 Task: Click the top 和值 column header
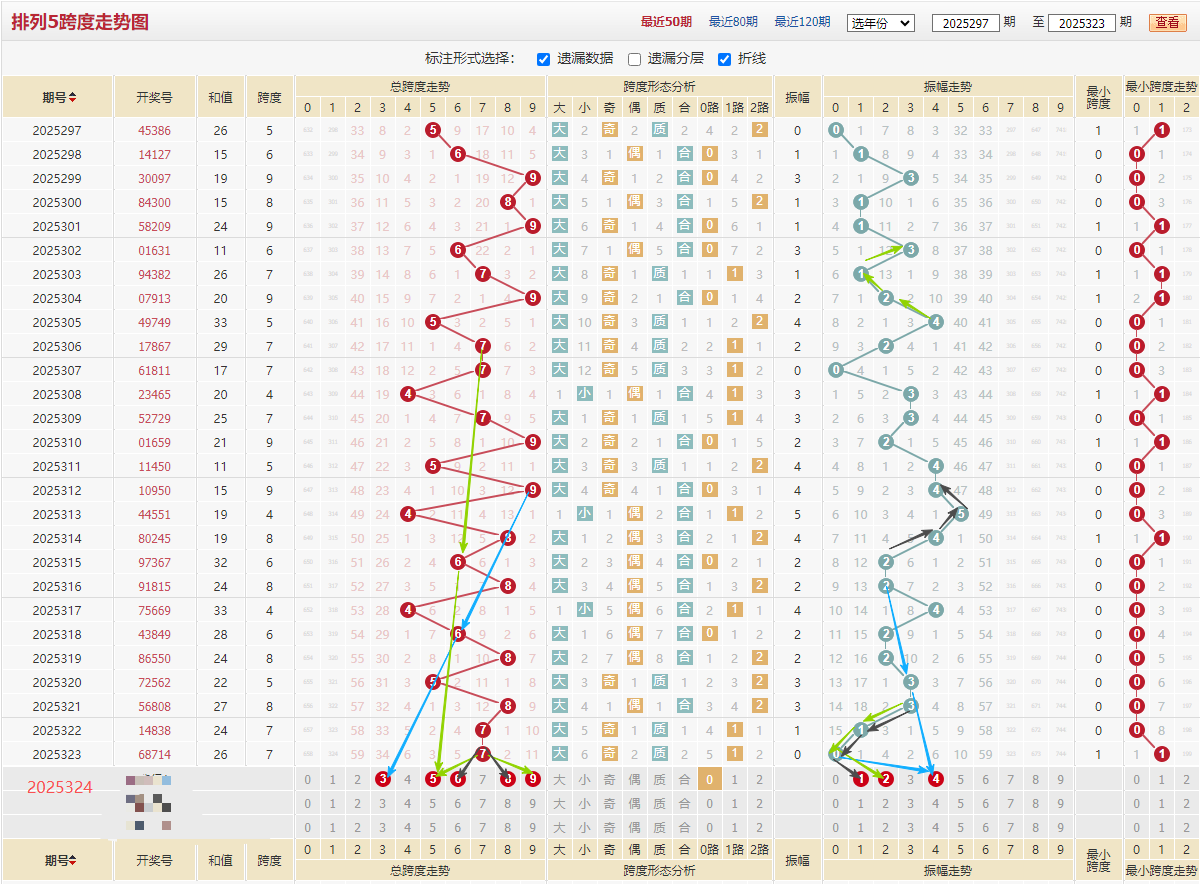pos(221,98)
